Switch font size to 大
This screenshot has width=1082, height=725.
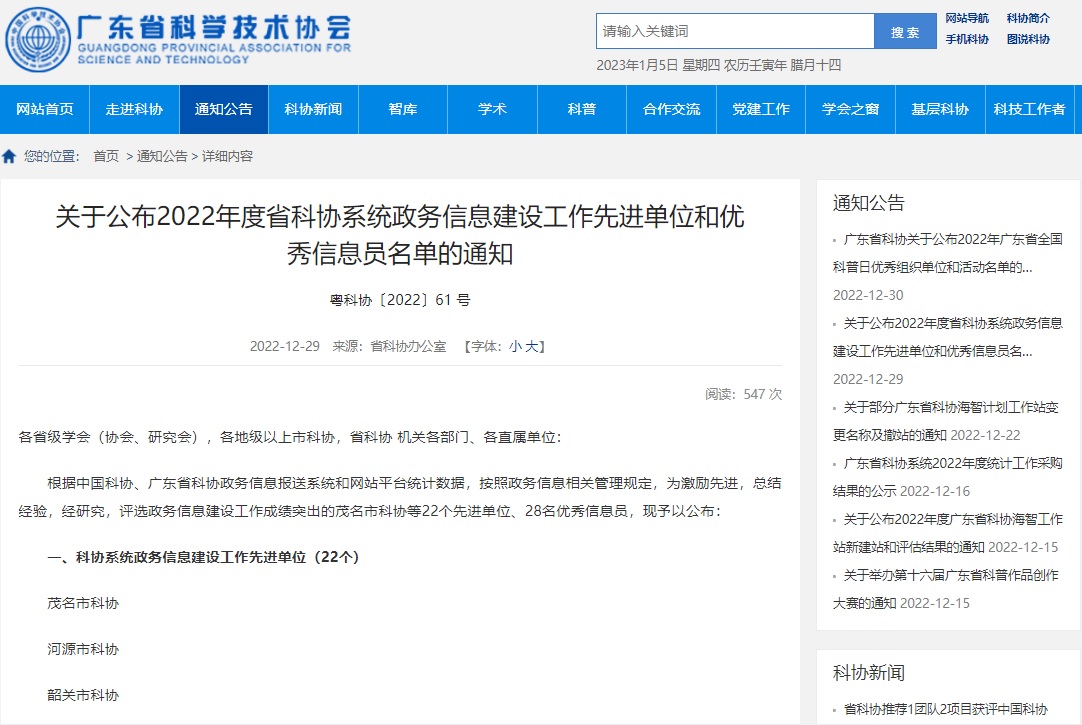click(532, 346)
